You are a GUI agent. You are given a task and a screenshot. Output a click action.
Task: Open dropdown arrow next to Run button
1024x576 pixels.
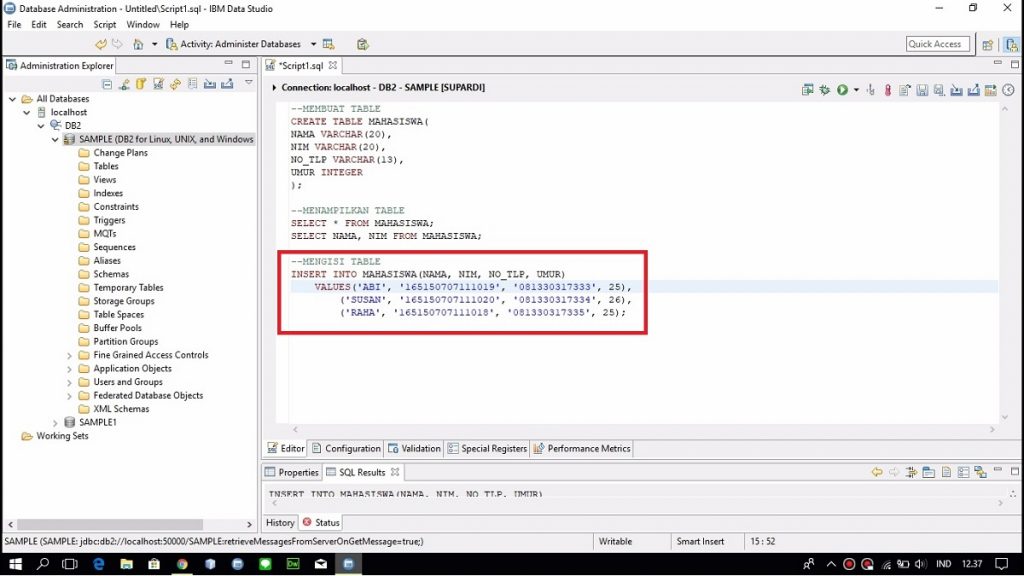855,90
